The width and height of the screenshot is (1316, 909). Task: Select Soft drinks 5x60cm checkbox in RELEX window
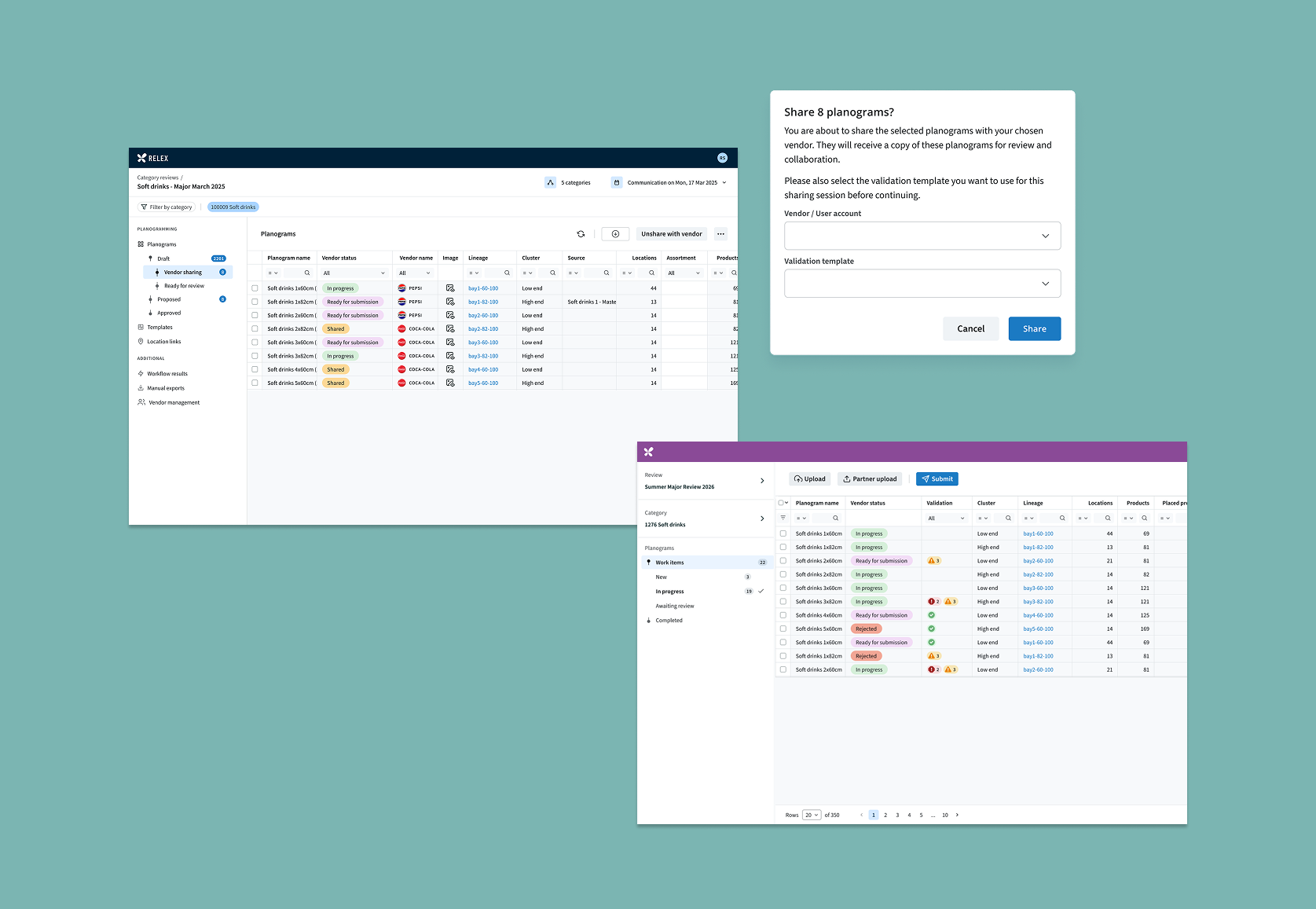click(255, 383)
